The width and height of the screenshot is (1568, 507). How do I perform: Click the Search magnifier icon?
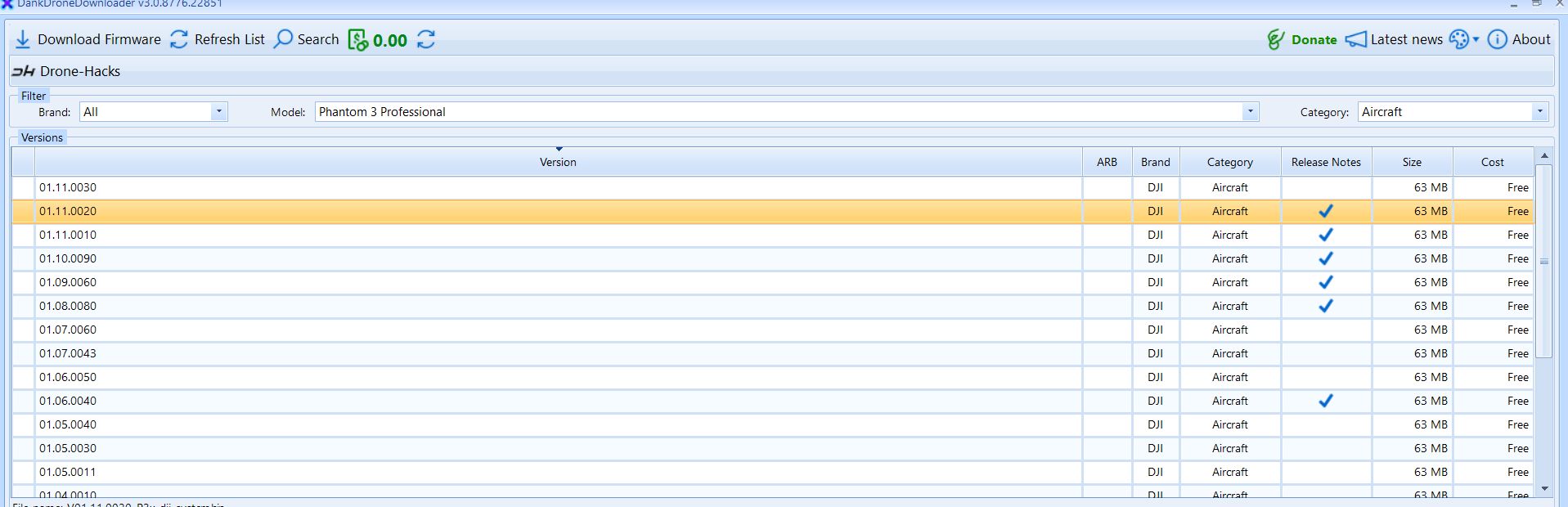coord(283,39)
